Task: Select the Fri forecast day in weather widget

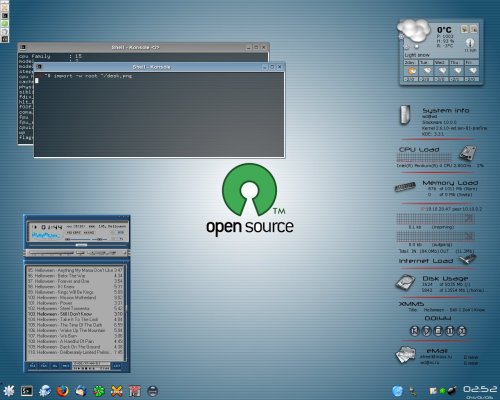Action: (471, 71)
